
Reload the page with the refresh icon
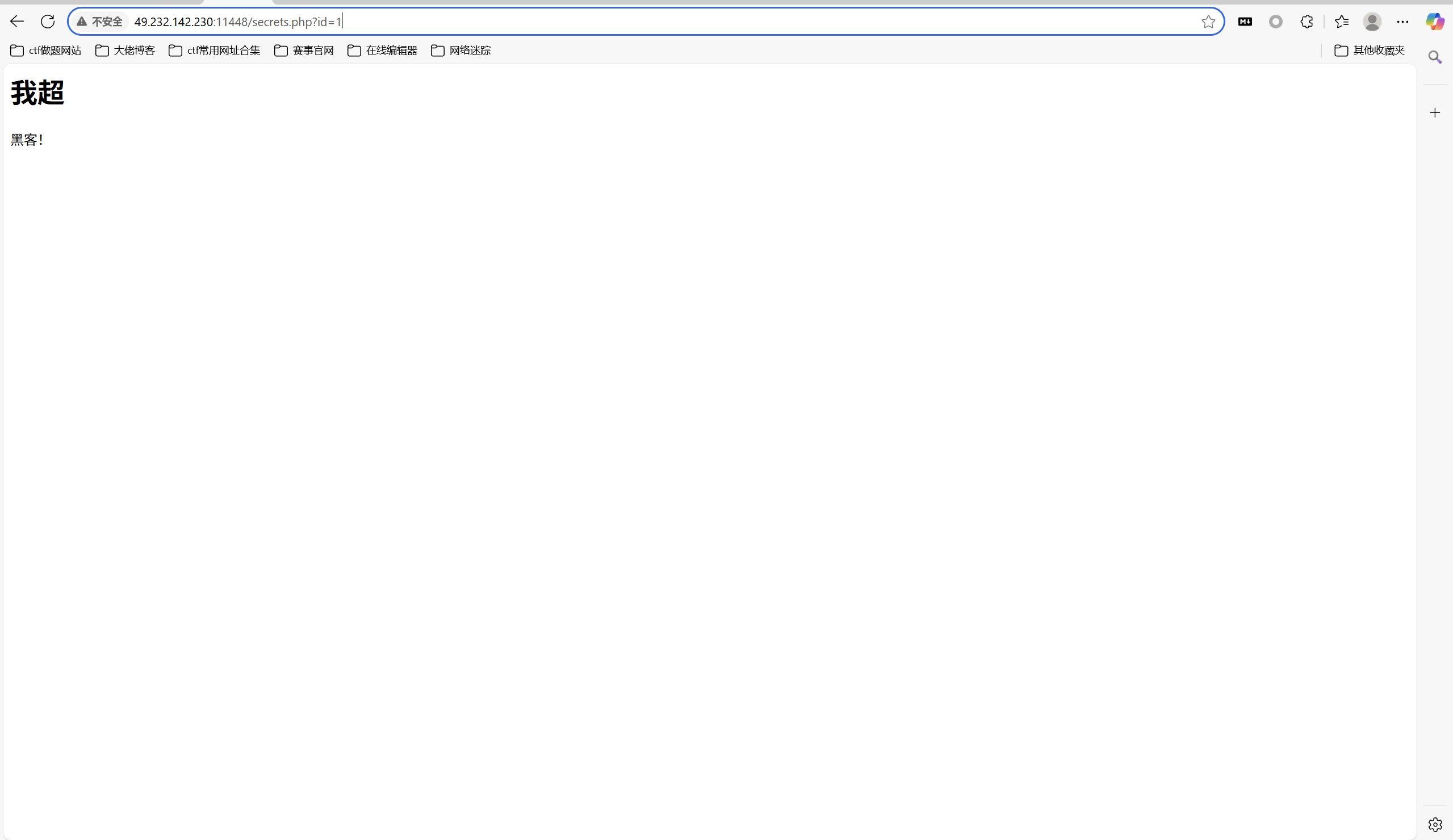(48, 22)
